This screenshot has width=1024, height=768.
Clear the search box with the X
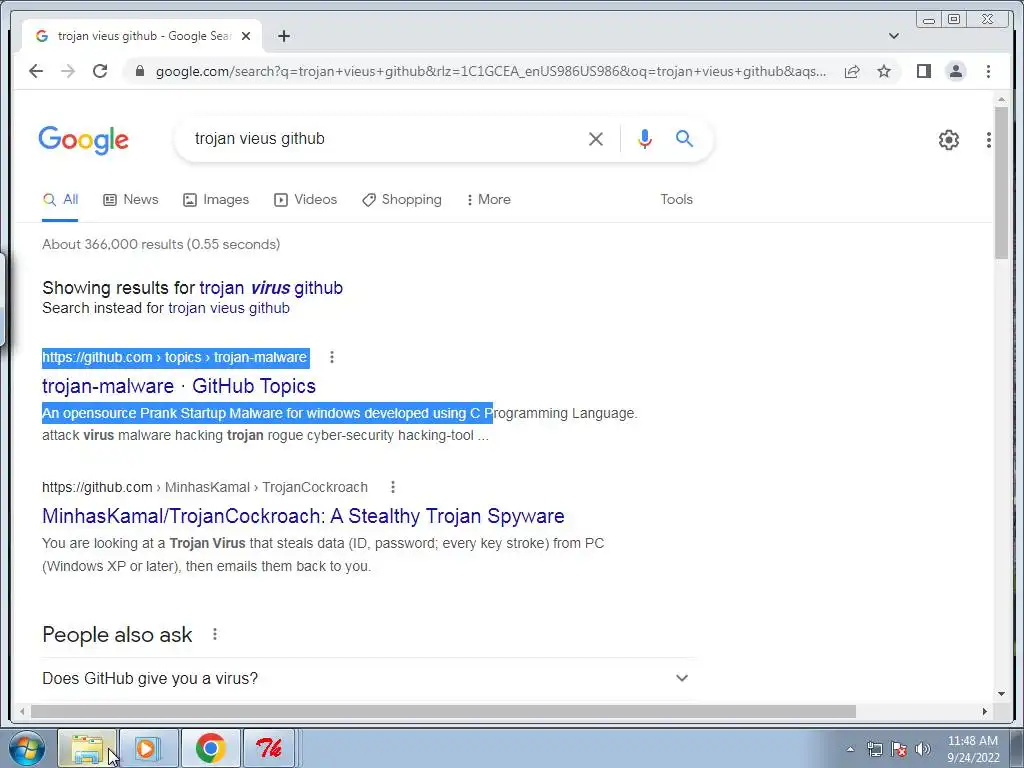pyautogui.click(x=596, y=138)
